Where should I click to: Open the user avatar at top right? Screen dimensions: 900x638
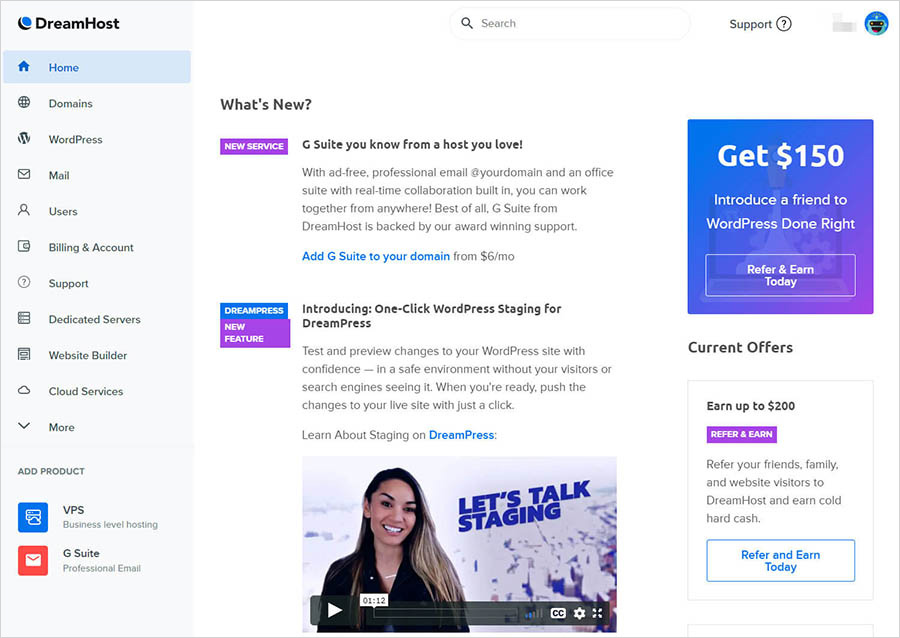tap(876, 24)
